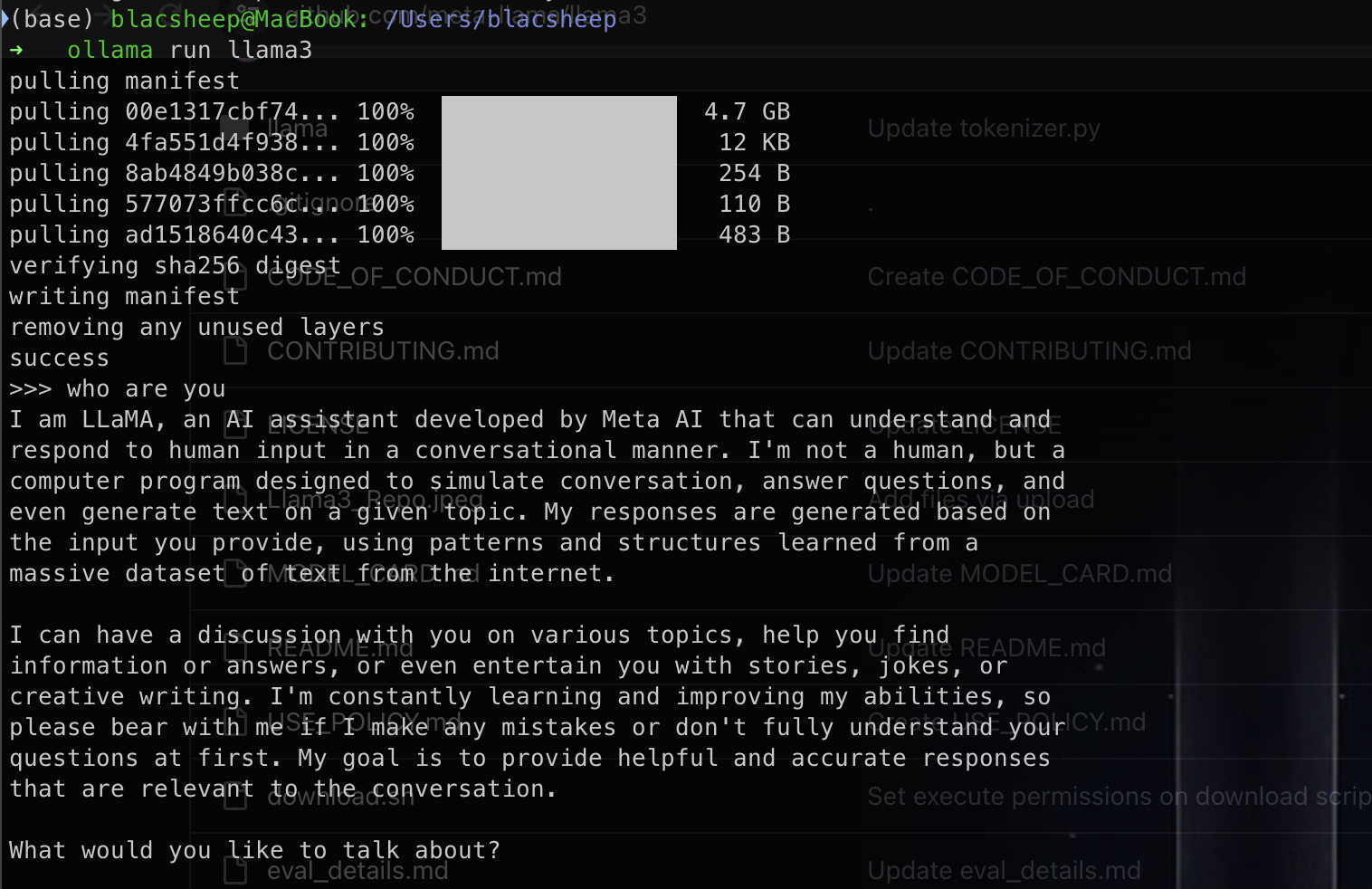Click the 'ollama run llama3' command line

coord(189,51)
